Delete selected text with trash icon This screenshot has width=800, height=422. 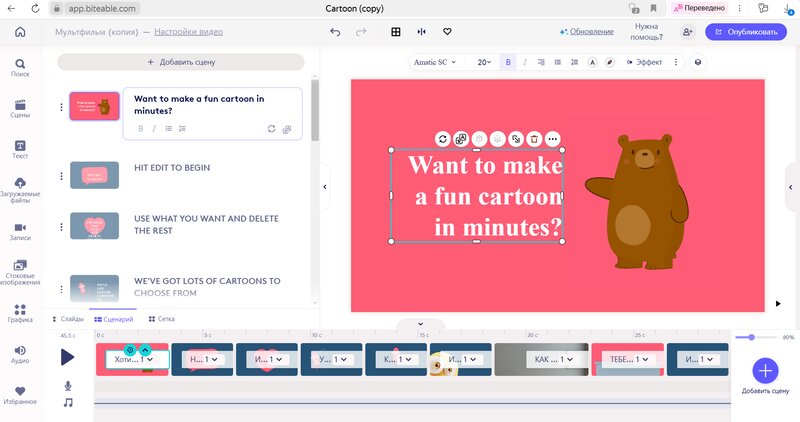534,139
